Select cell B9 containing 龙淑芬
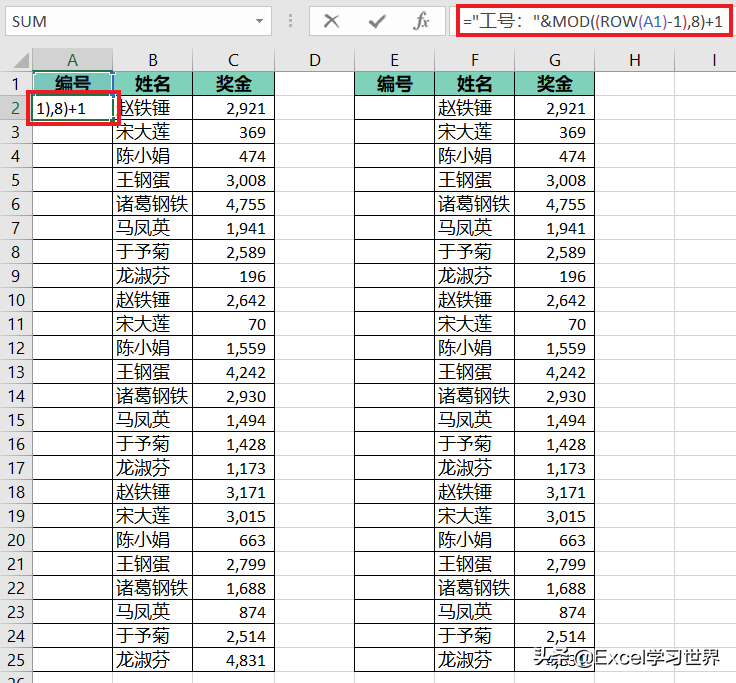 pyautogui.click(x=153, y=276)
